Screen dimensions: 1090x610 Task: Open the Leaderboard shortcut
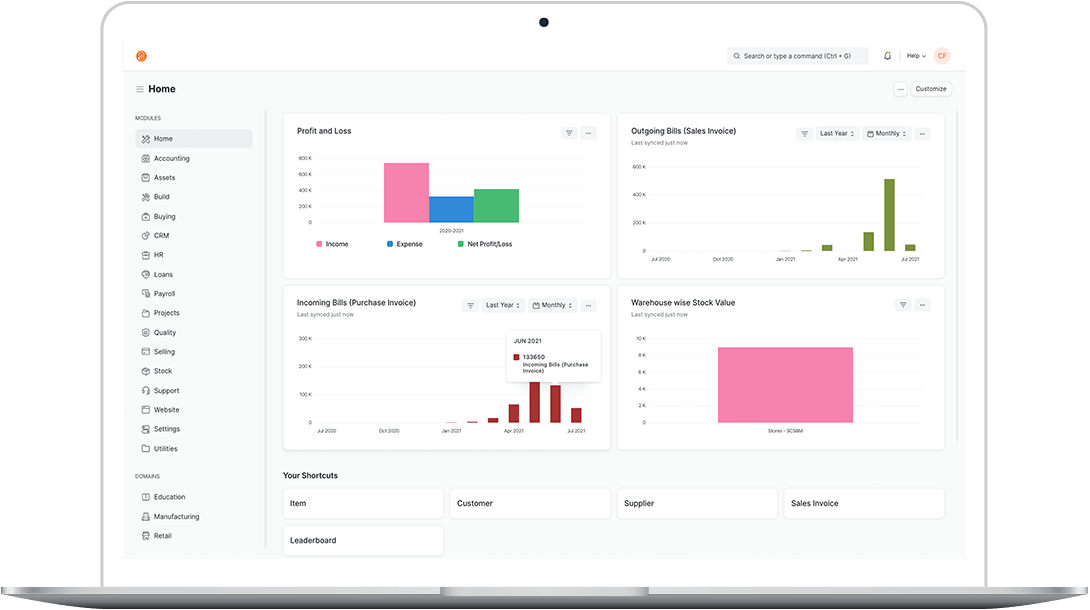[362, 541]
